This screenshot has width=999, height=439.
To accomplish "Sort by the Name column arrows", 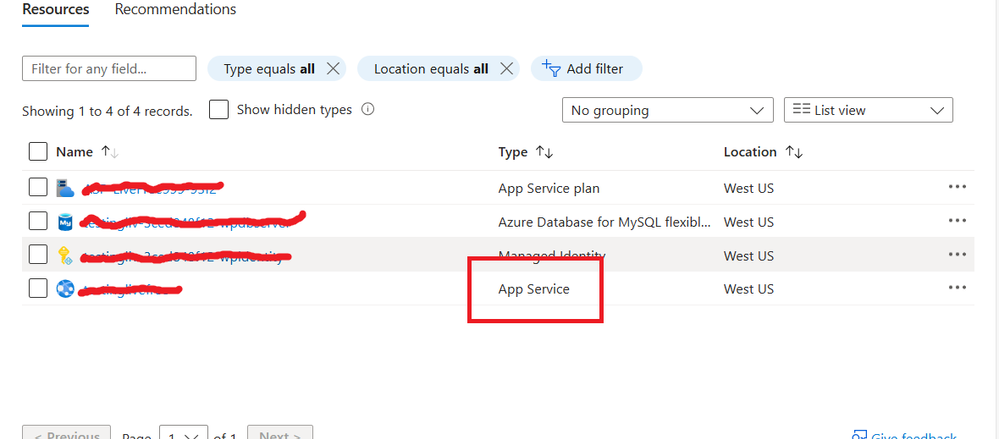I will [x=110, y=152].
